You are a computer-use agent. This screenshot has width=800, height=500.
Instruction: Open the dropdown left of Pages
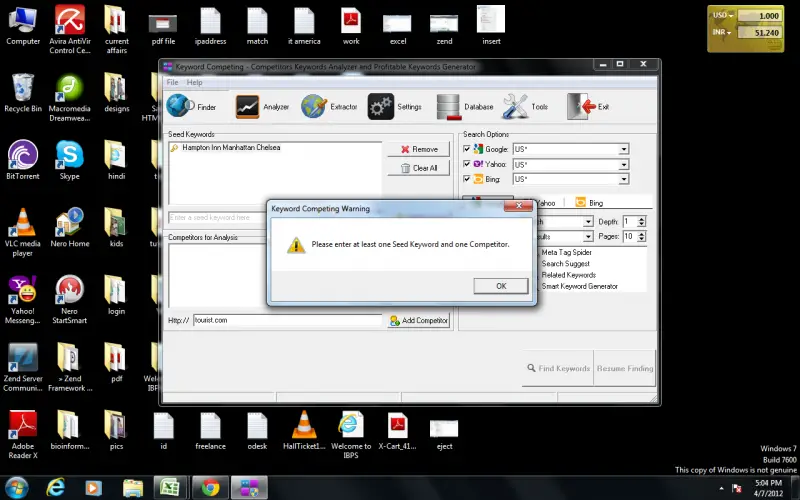[x=588, y=236]
